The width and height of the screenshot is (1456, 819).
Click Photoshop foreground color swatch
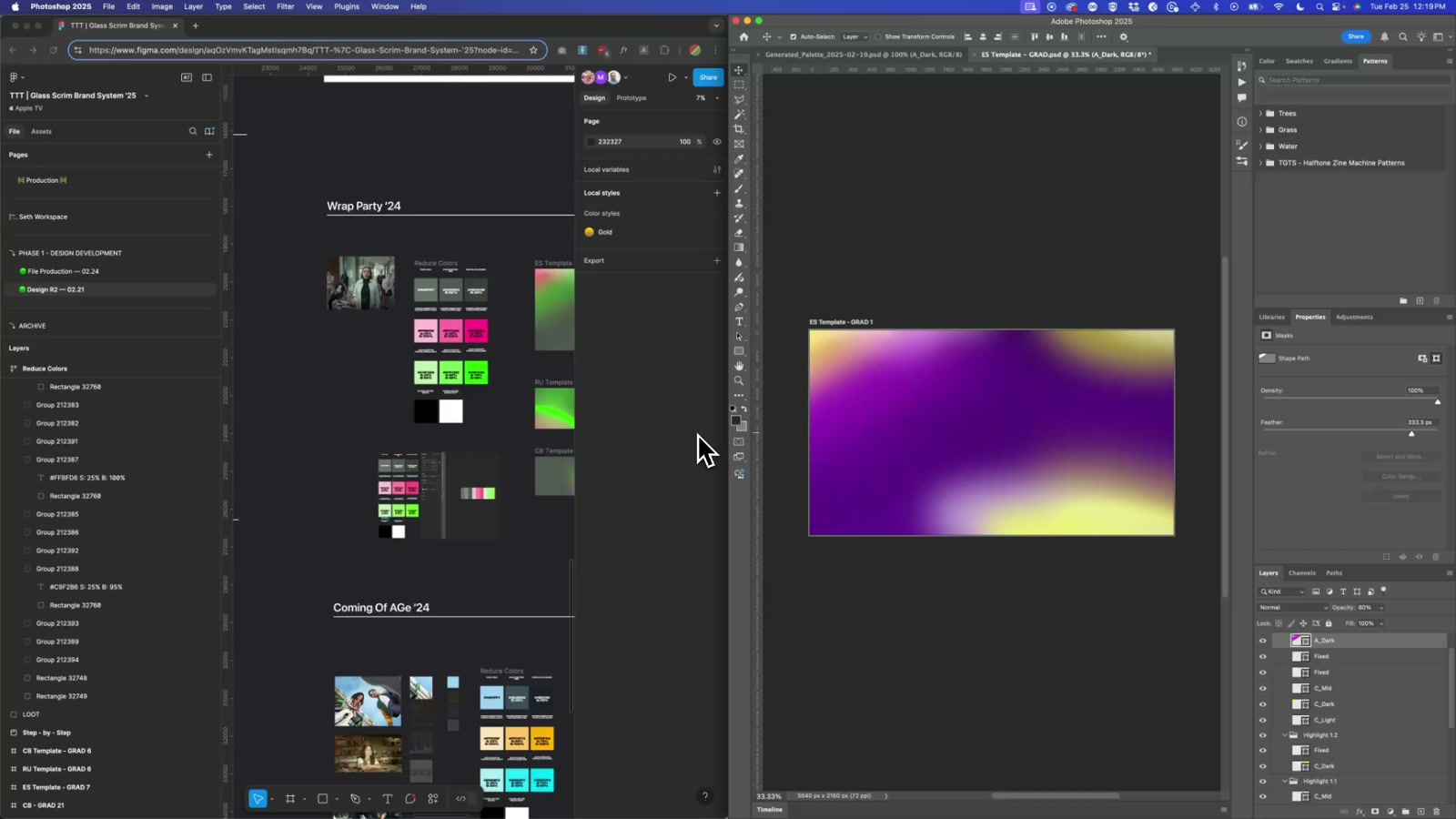click(736, 421)
